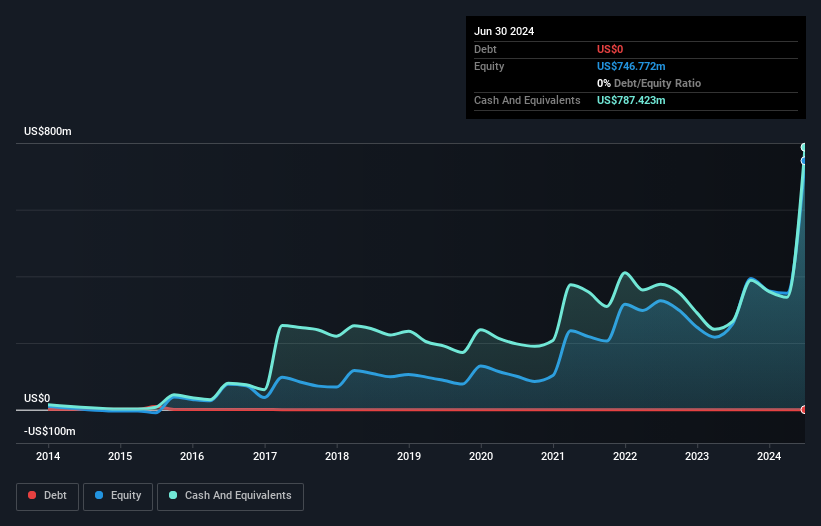Click the 2020 x-axis label
The width and height of the screenshot is (821, 526).
(x=481, y=456)
